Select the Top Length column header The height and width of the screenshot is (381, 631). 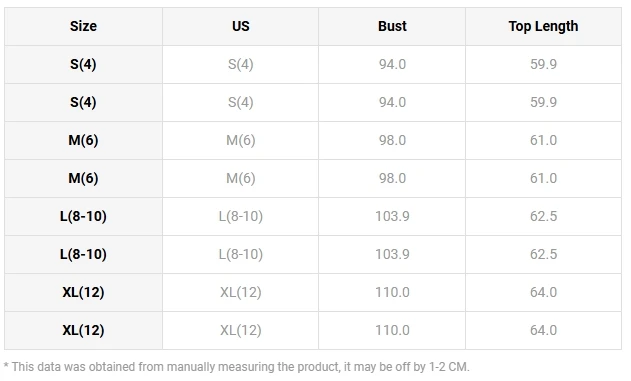(543, 27)
